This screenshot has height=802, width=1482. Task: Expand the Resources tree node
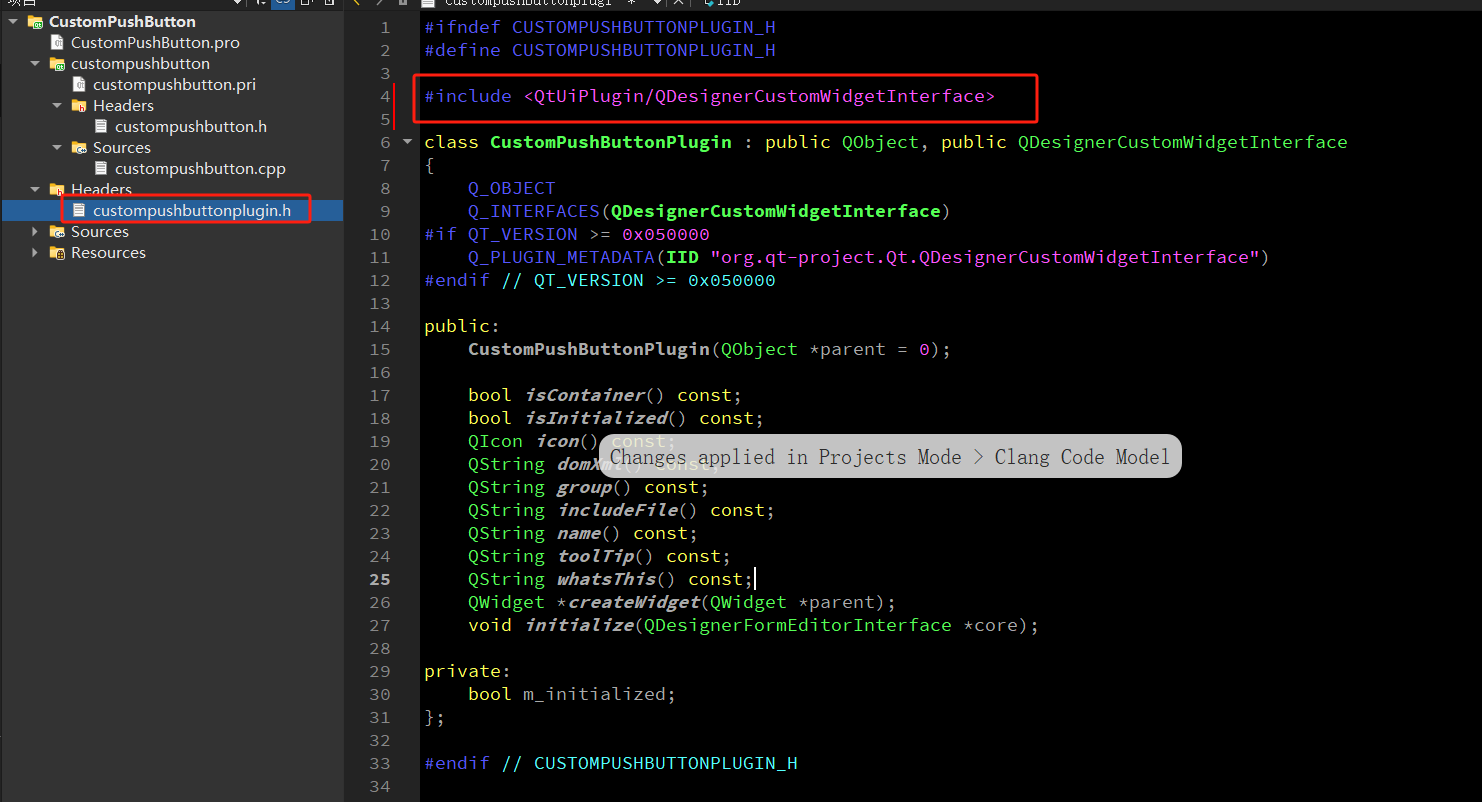37,252
